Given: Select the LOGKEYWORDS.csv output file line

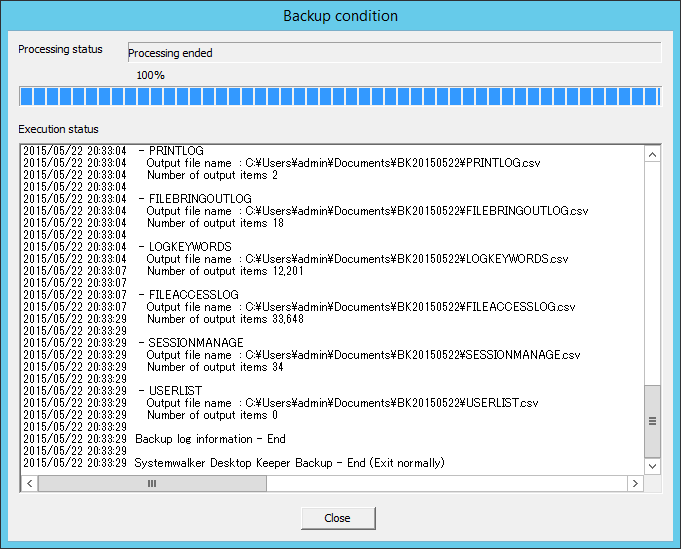Looking at the screenshot, I should 357,259.
